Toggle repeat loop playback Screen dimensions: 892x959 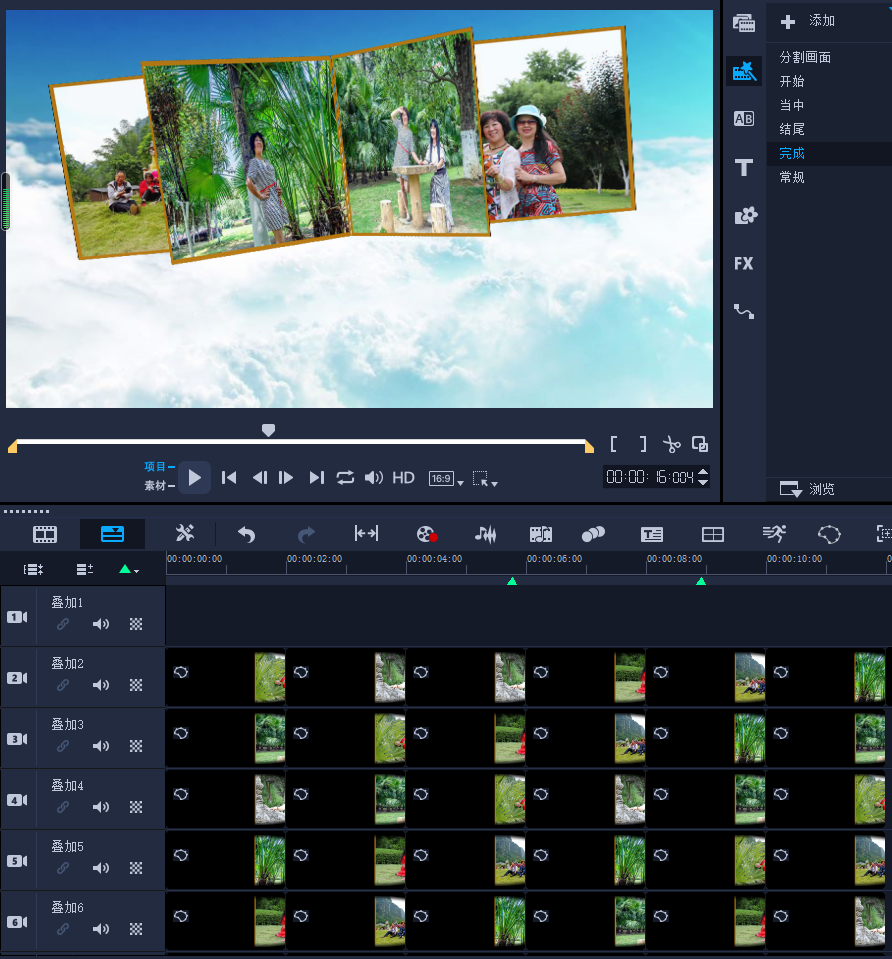[345, 478]
